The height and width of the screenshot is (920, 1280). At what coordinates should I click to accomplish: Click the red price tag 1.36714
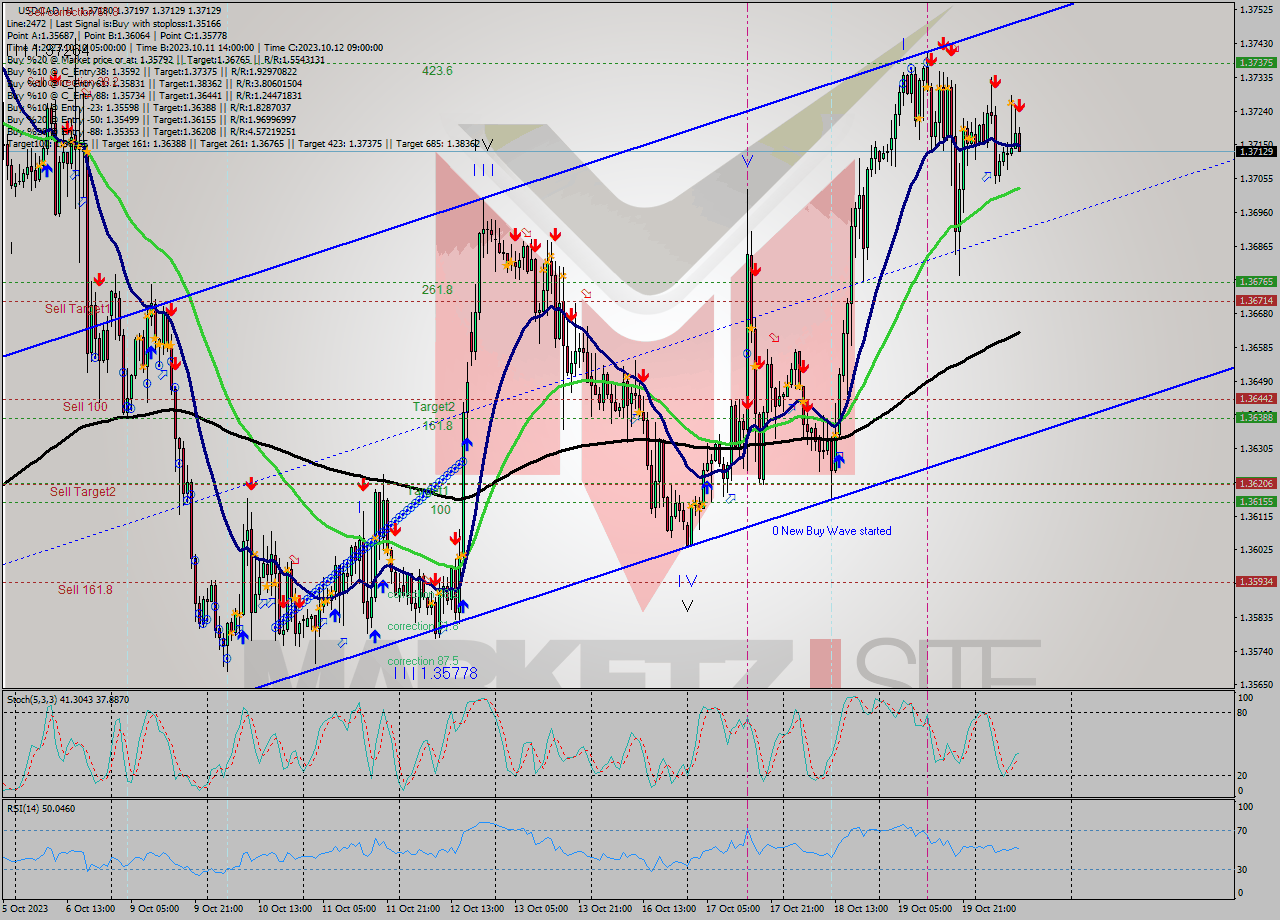pos(1256,300)
